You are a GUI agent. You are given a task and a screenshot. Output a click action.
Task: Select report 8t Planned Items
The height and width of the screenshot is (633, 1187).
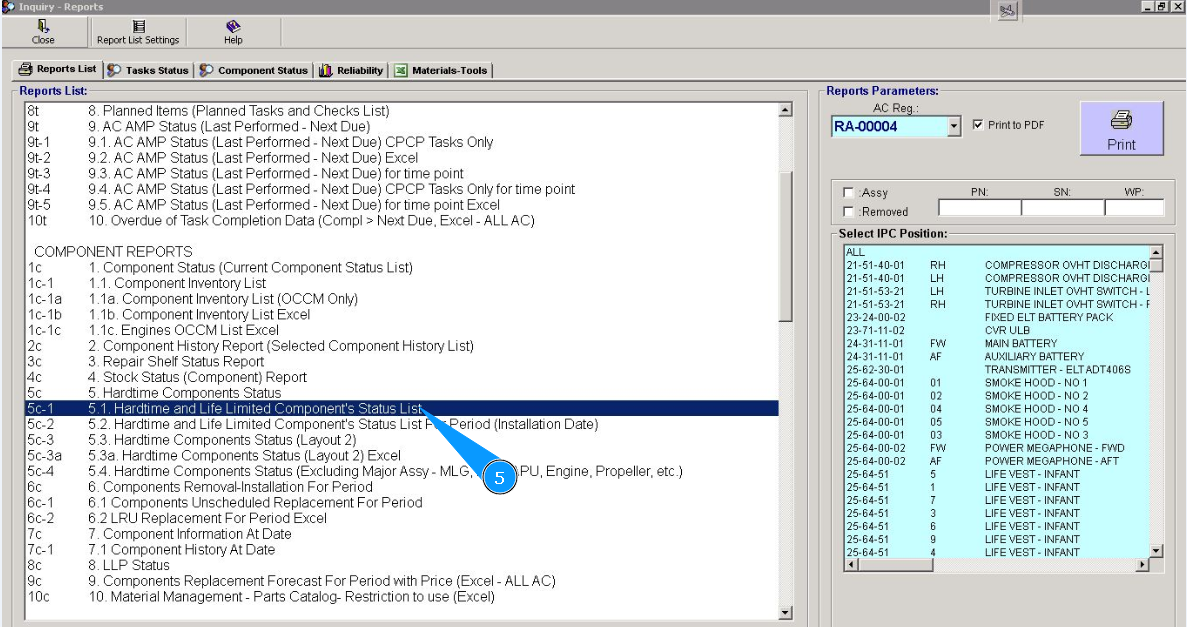(x=402, y=111)
